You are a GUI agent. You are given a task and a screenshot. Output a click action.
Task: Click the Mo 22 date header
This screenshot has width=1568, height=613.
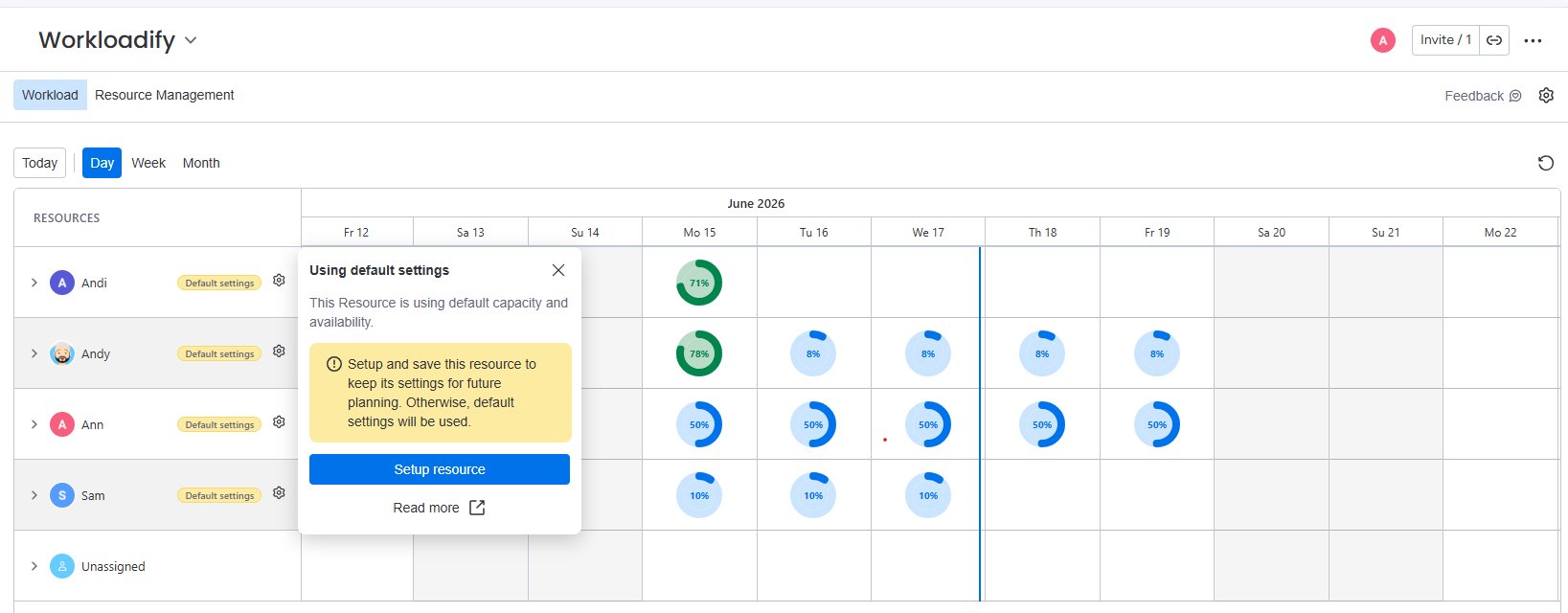click(1500, 232)
